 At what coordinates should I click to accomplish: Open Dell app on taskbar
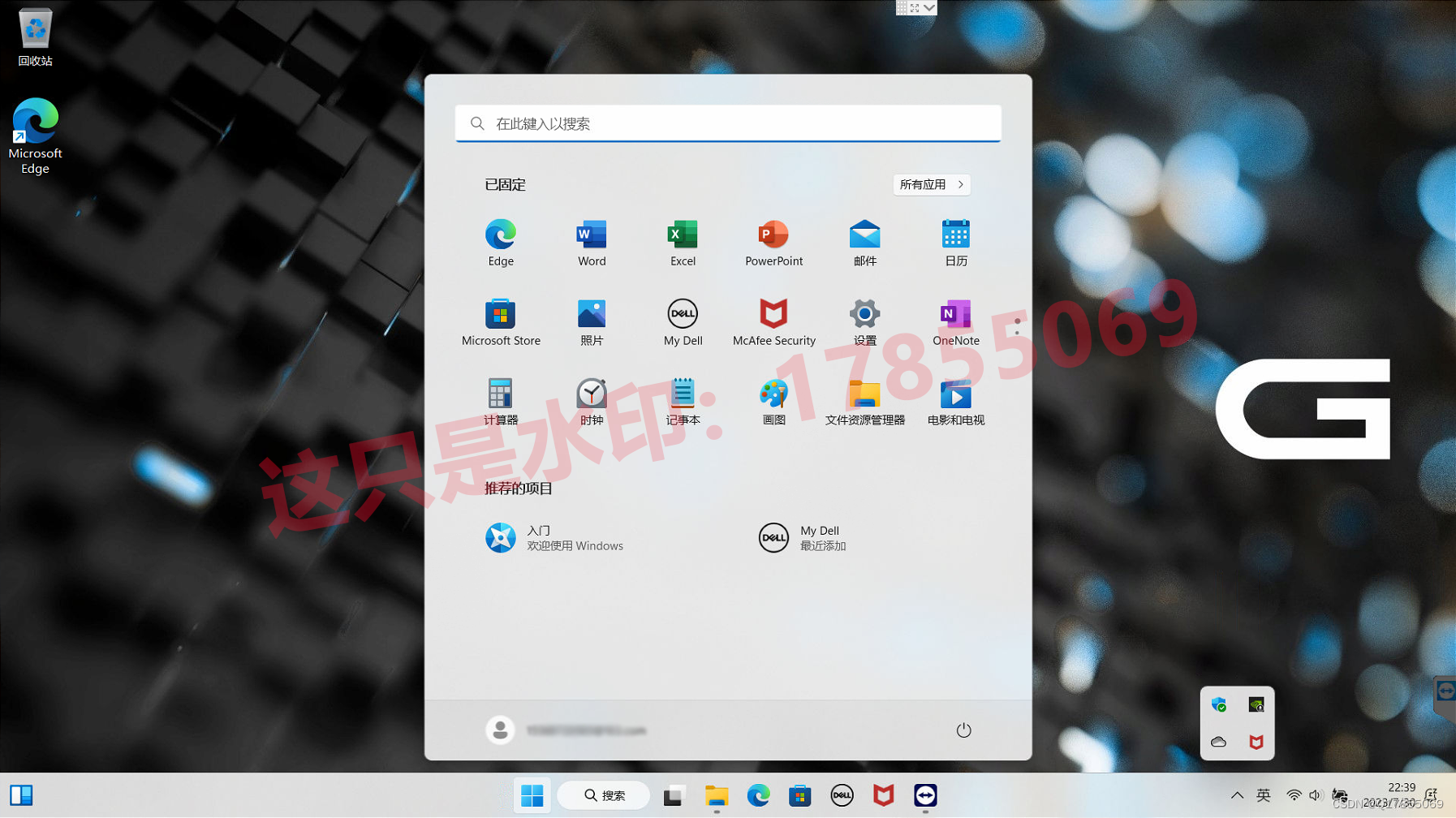[842, 795]
